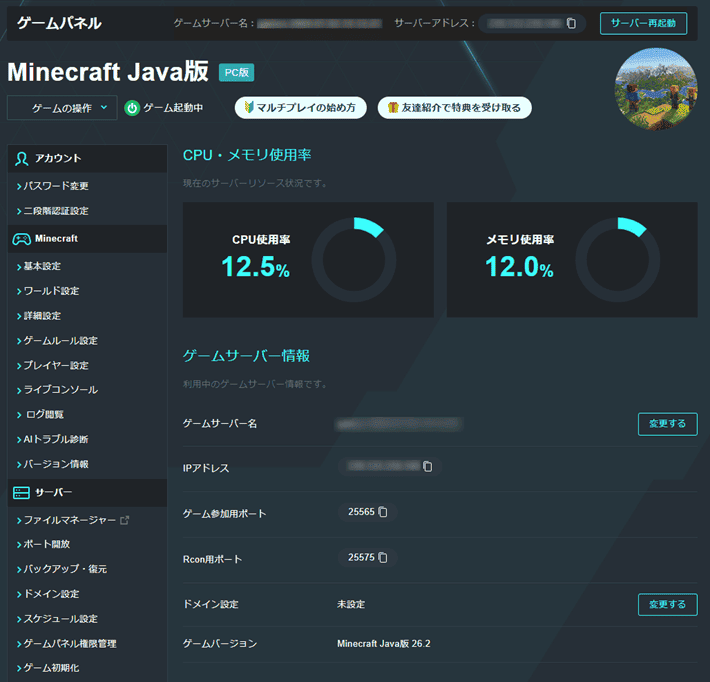The image size is (710, 682).
Task: Click the 12.0% memory value
Action: (x=519, y=266)
